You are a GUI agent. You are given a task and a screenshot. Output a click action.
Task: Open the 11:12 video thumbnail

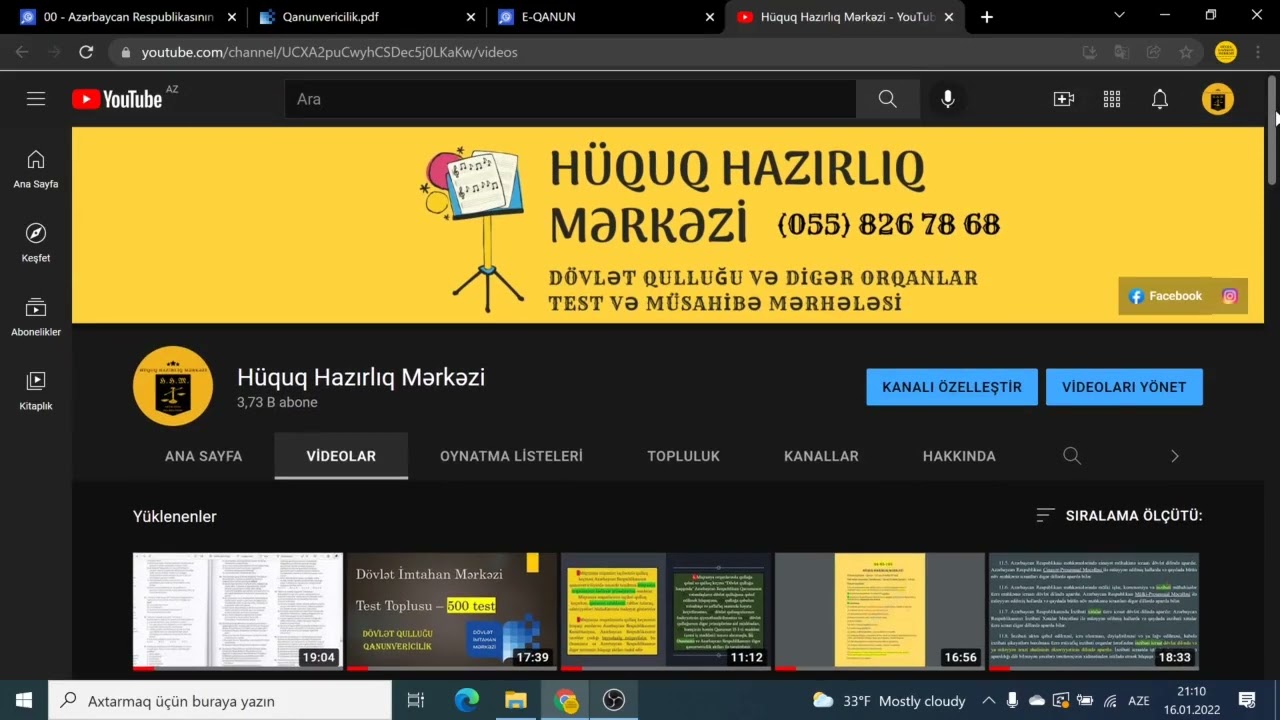coord(666,611)
